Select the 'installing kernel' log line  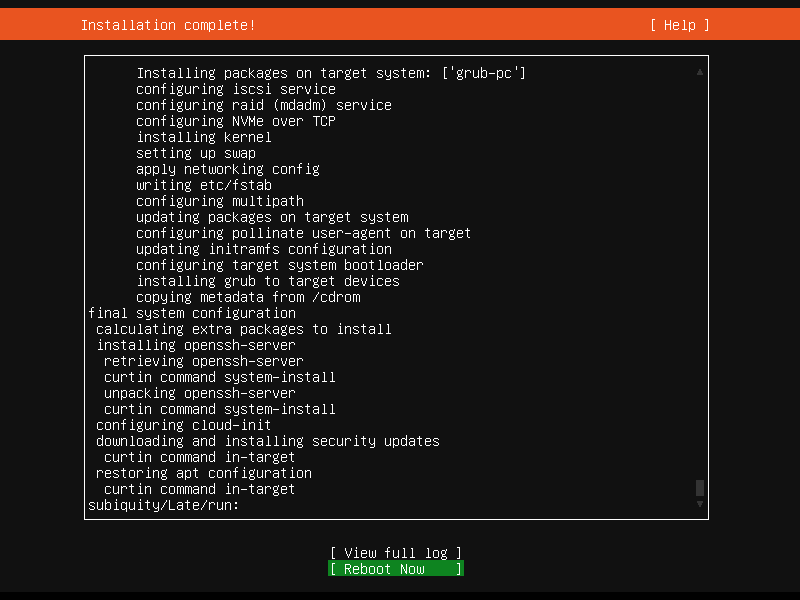pyautogui.click(x=204, y=137)
